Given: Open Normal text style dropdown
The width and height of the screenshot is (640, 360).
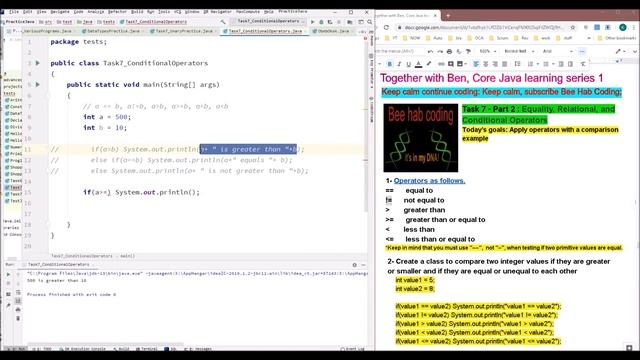Looking at the screenshot, I should [x=519, y=51].
